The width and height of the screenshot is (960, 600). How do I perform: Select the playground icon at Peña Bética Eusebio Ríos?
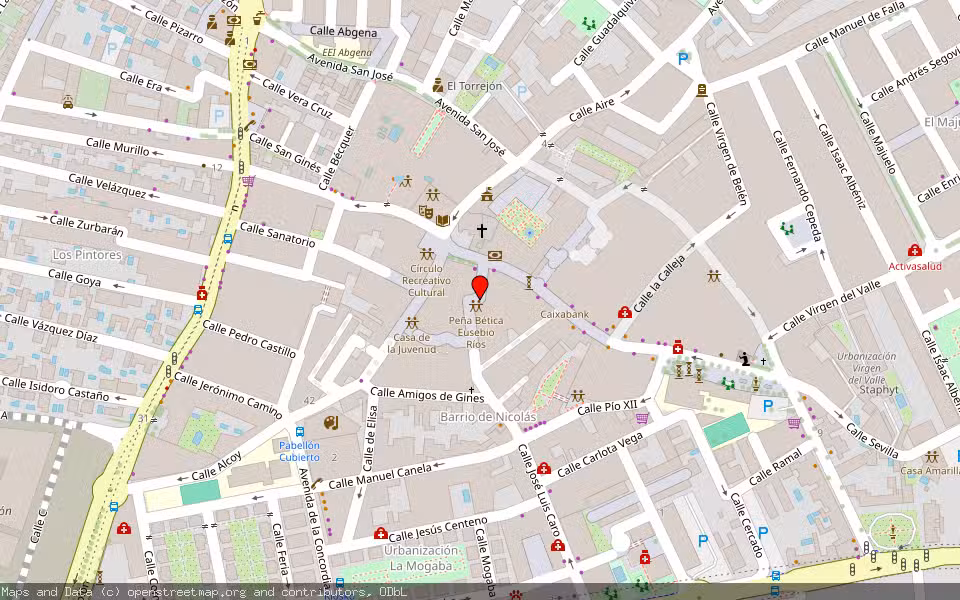coord(476,305)
